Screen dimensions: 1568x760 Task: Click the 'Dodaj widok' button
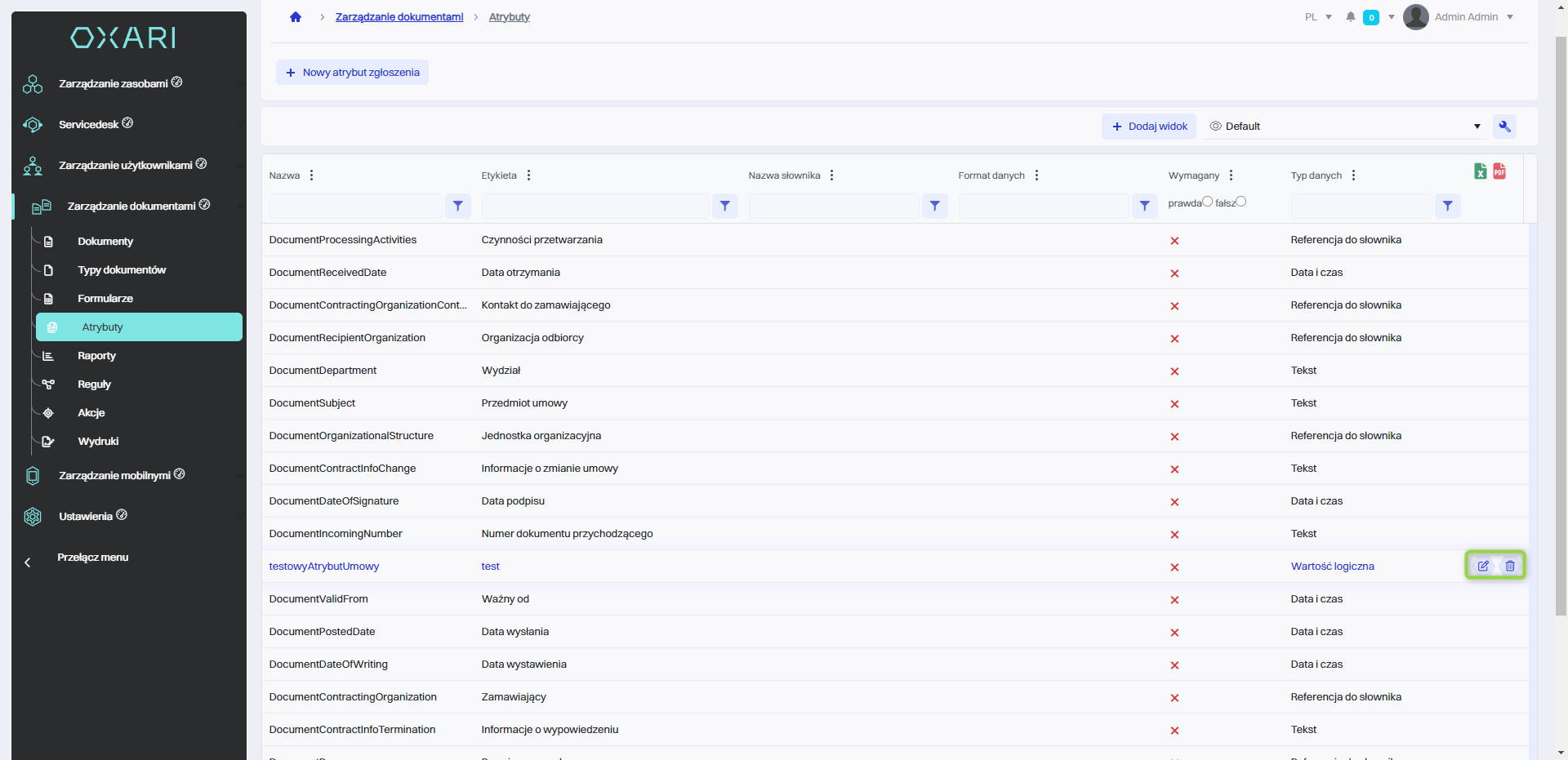[x=1149, y=127]
